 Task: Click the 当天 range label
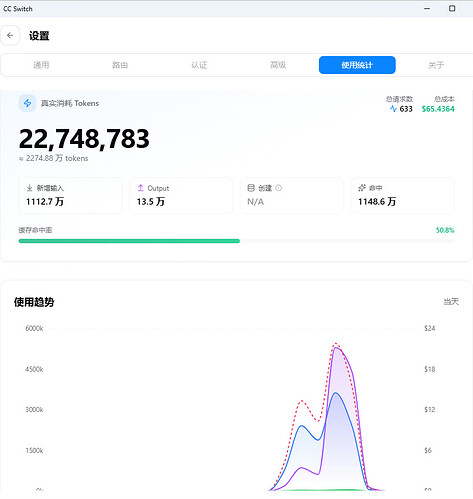pos(451,302)
